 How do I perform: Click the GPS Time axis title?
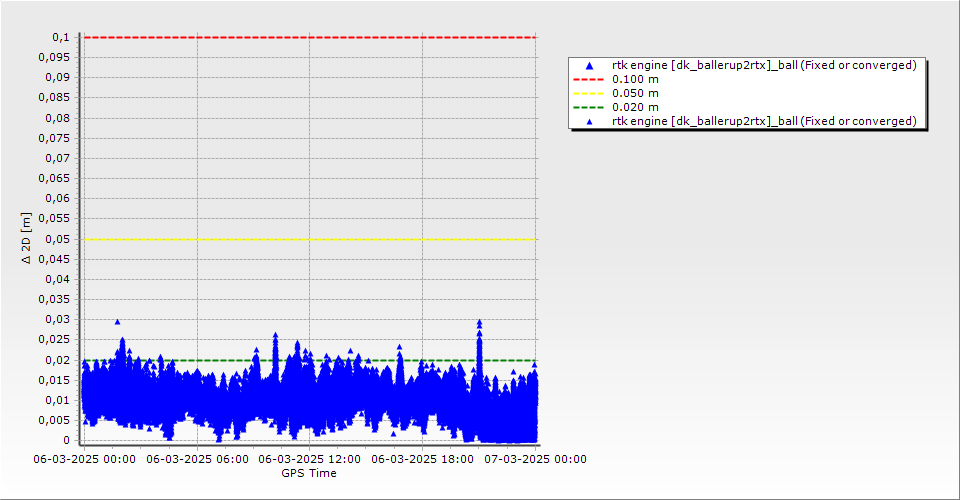click(309, 473)
